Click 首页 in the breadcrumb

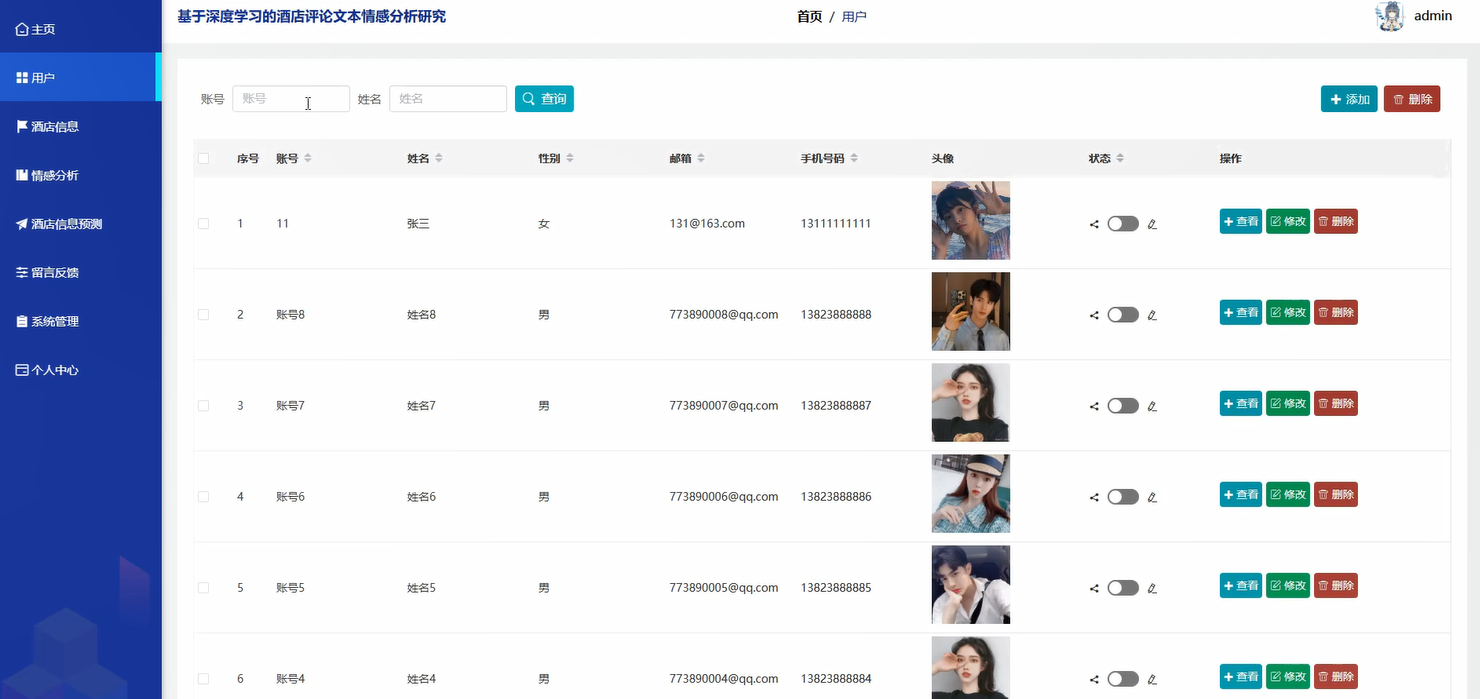click(x=809, y=17)
